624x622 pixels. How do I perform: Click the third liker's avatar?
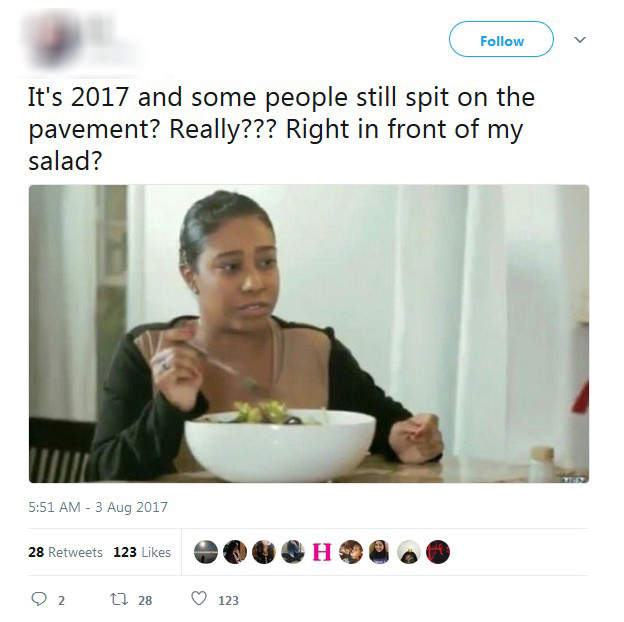[x=264, y=552]
